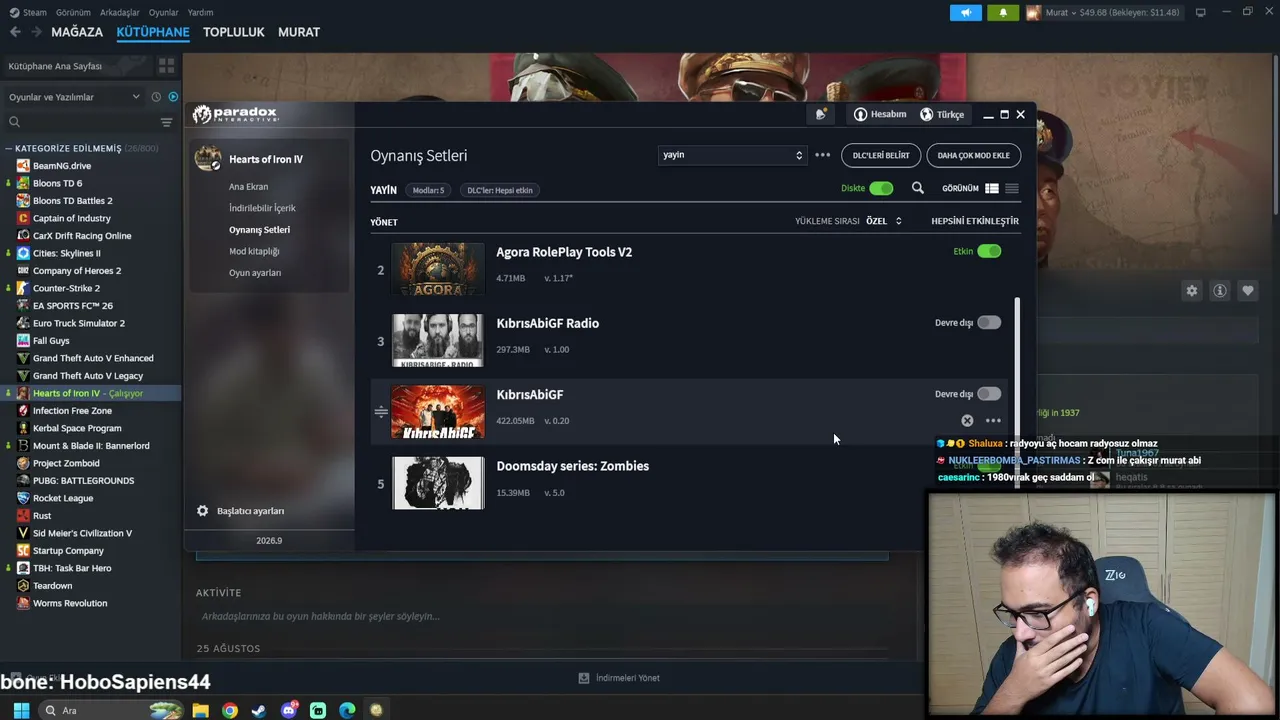Remove KıbrısAbiGF mod with the X icon
Image resolution: width=1280 pixels, height=720 pixels.
[967, 421]
